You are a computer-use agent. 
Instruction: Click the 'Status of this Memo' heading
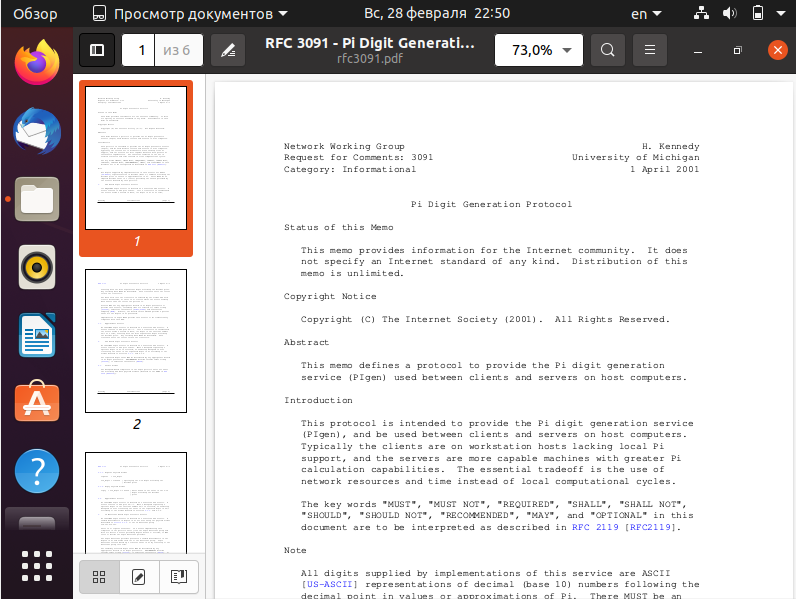(x=339, y=227)
